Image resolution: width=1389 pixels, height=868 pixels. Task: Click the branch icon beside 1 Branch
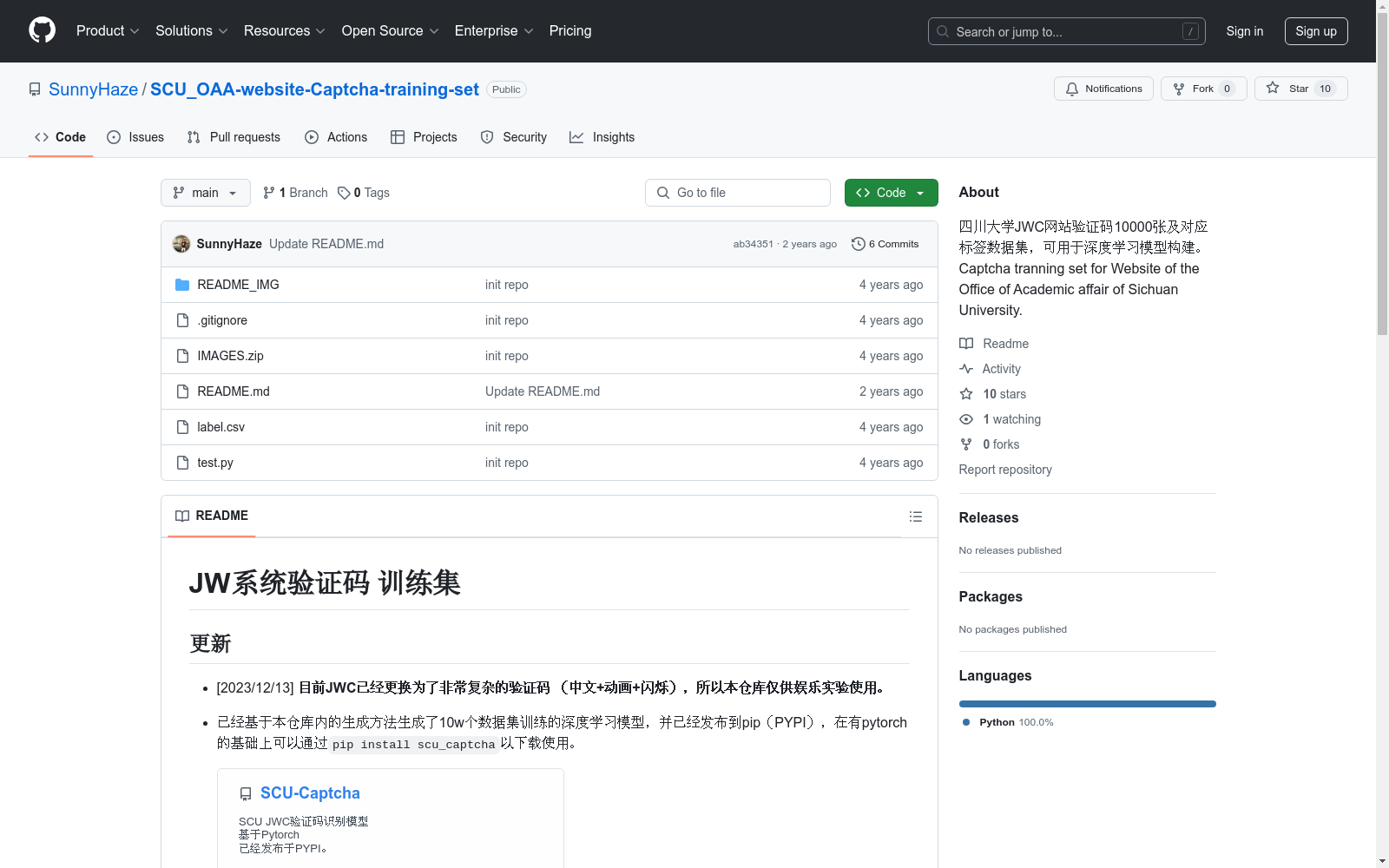pos(269,193)
